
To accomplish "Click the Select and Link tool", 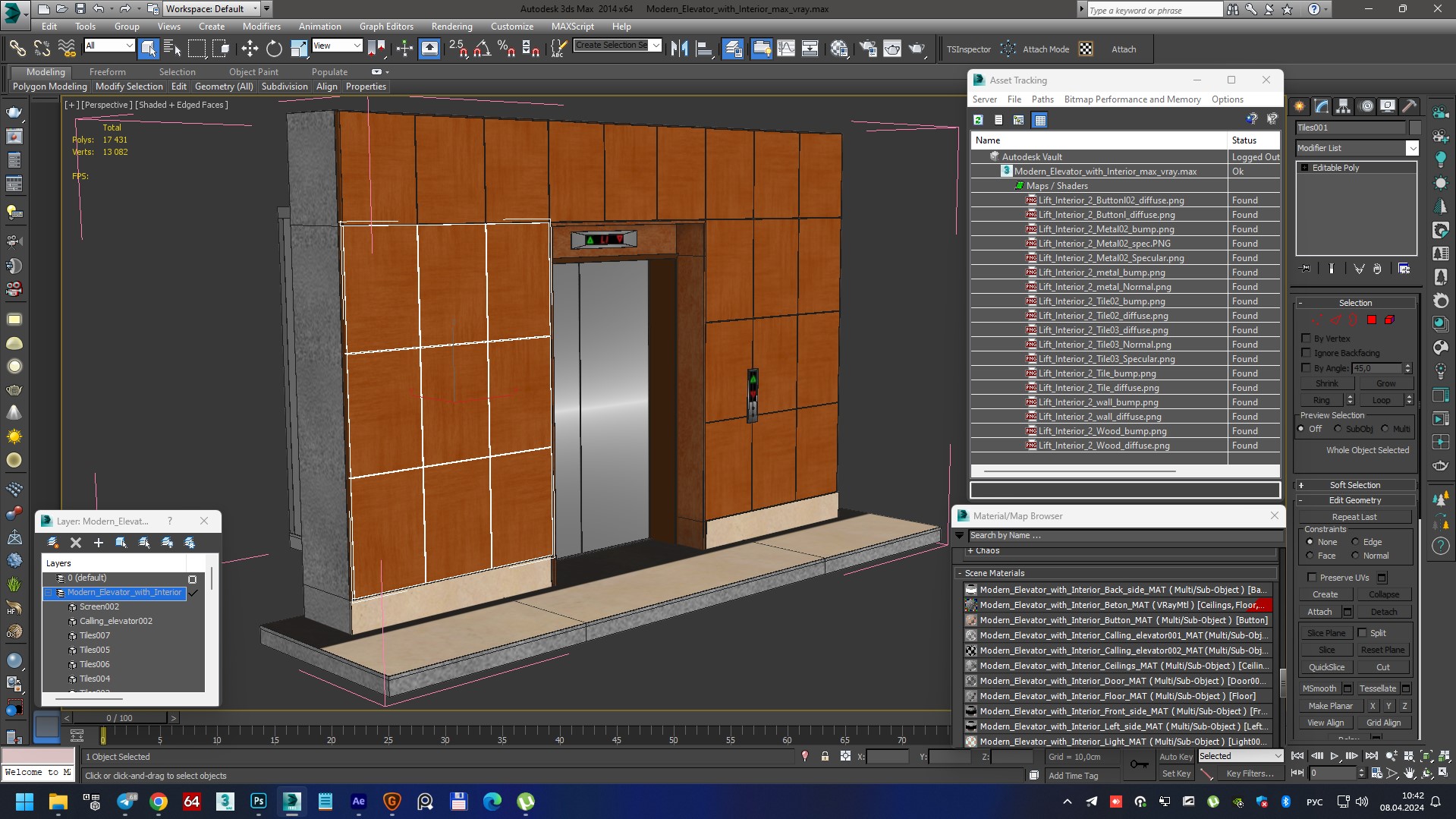I will coord(17,49).
